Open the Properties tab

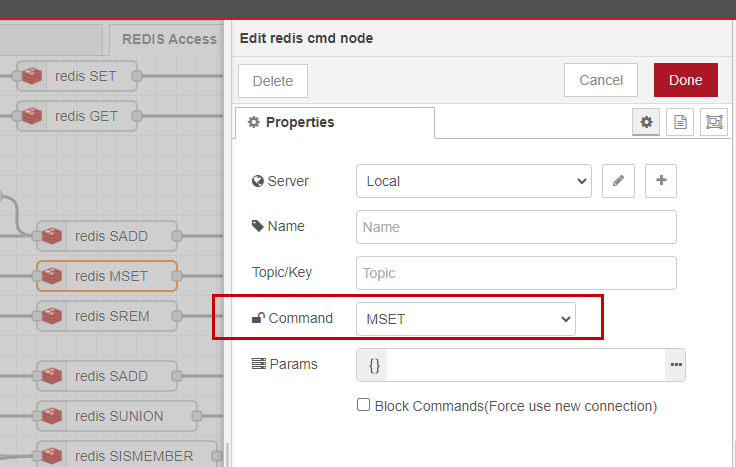point(335,122)
